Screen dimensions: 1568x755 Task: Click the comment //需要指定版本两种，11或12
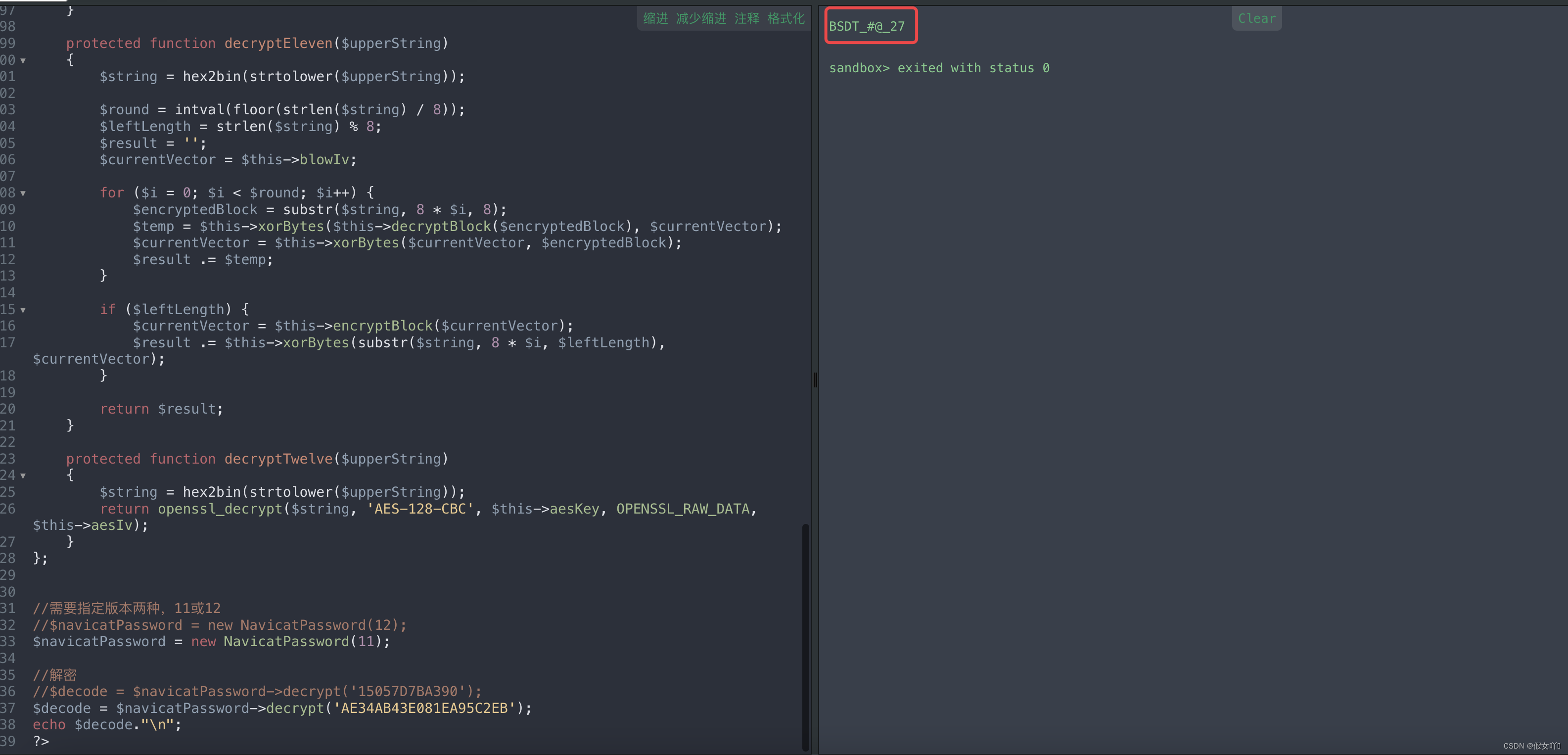pyautogui.click(x=127, y=608)
